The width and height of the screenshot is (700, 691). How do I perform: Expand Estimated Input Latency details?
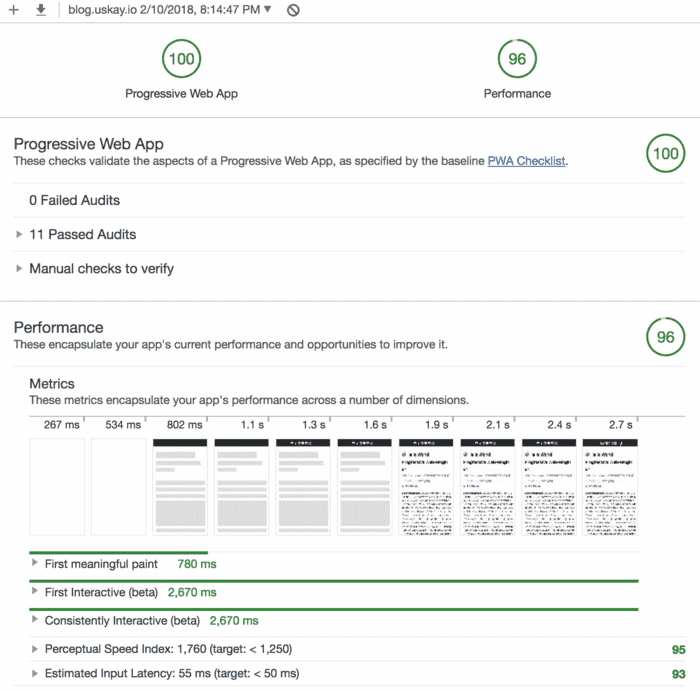click(x=171, y=674)
